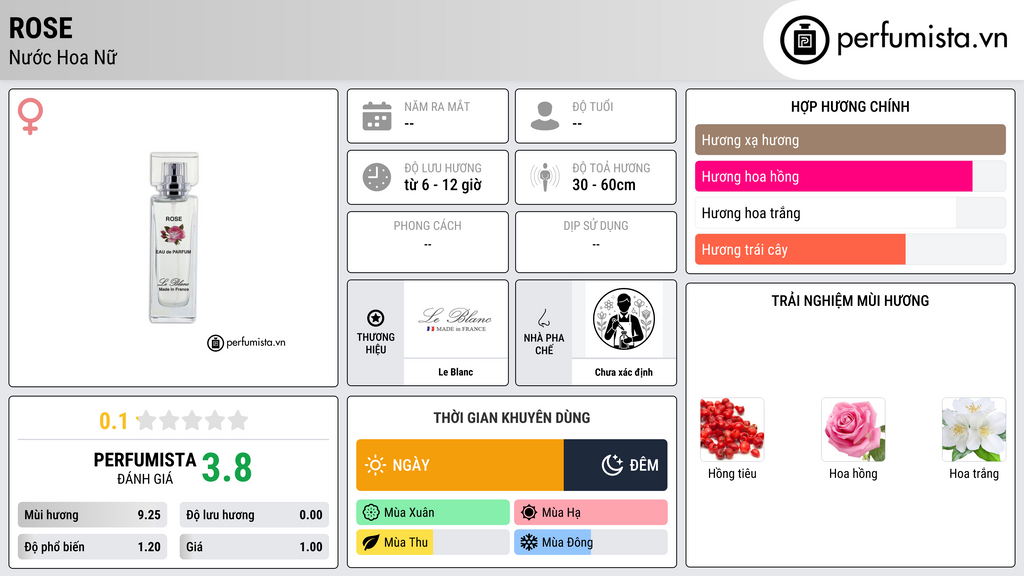Screen dimensions: 1024x576
Task: Click the Perfumista đánh giá label
Action: 145,468
